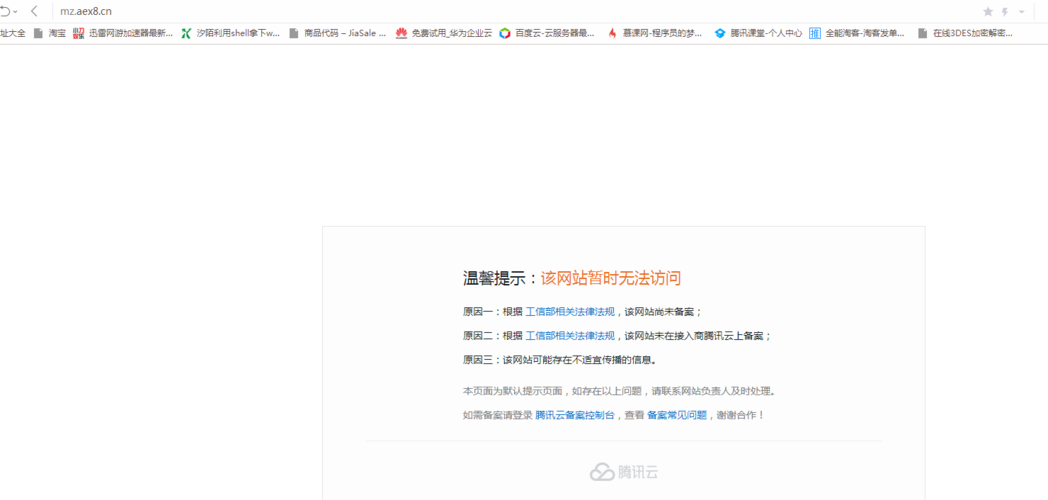Open the 淘宝 bookmark

[50, 33]
